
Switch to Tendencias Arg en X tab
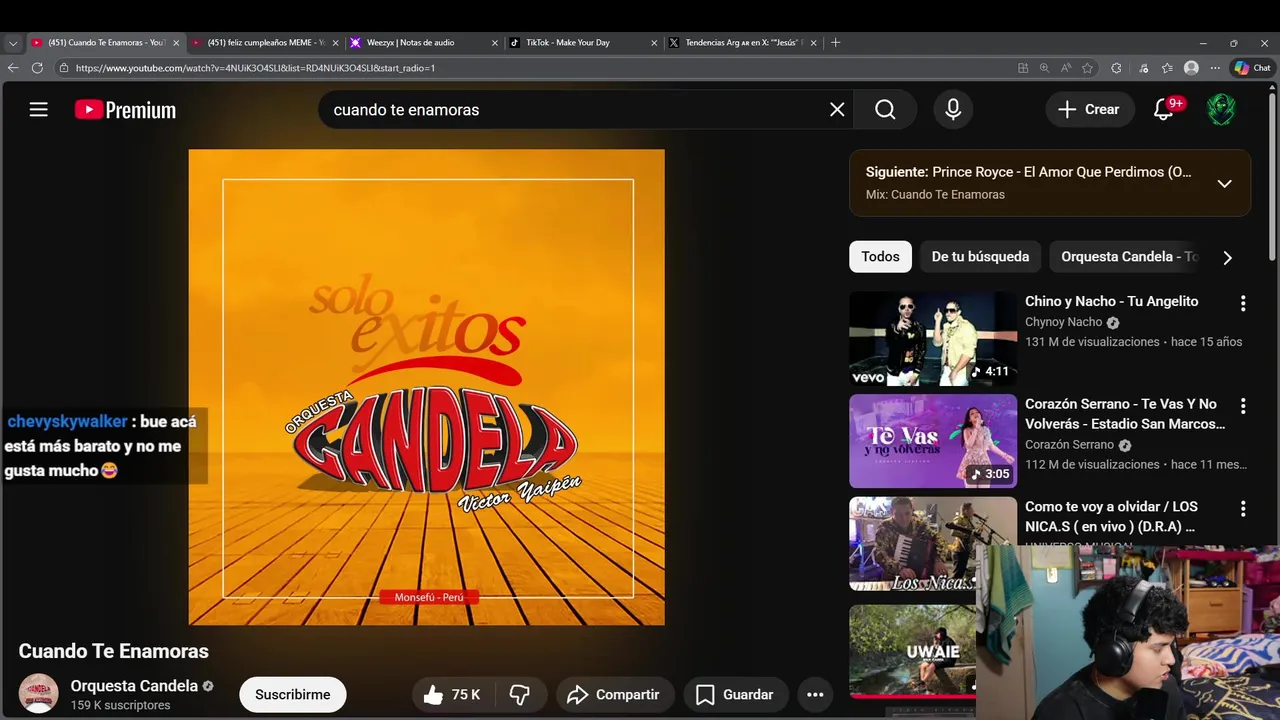[x=743, y=42]
